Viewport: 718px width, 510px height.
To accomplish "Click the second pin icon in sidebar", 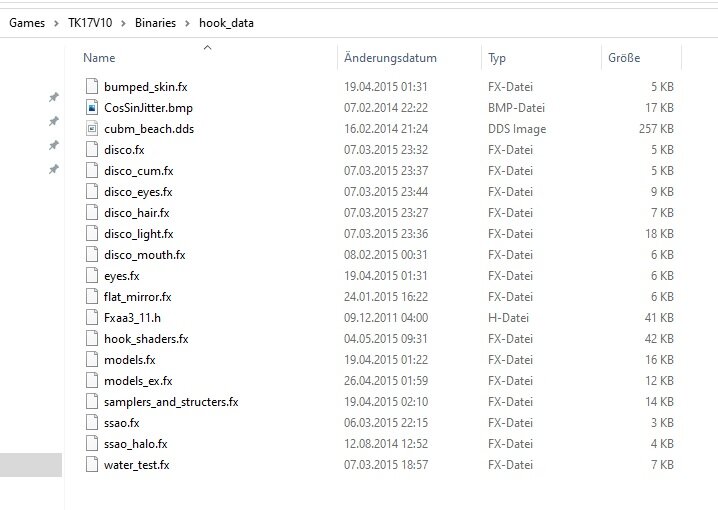I will tap(54, 121).
